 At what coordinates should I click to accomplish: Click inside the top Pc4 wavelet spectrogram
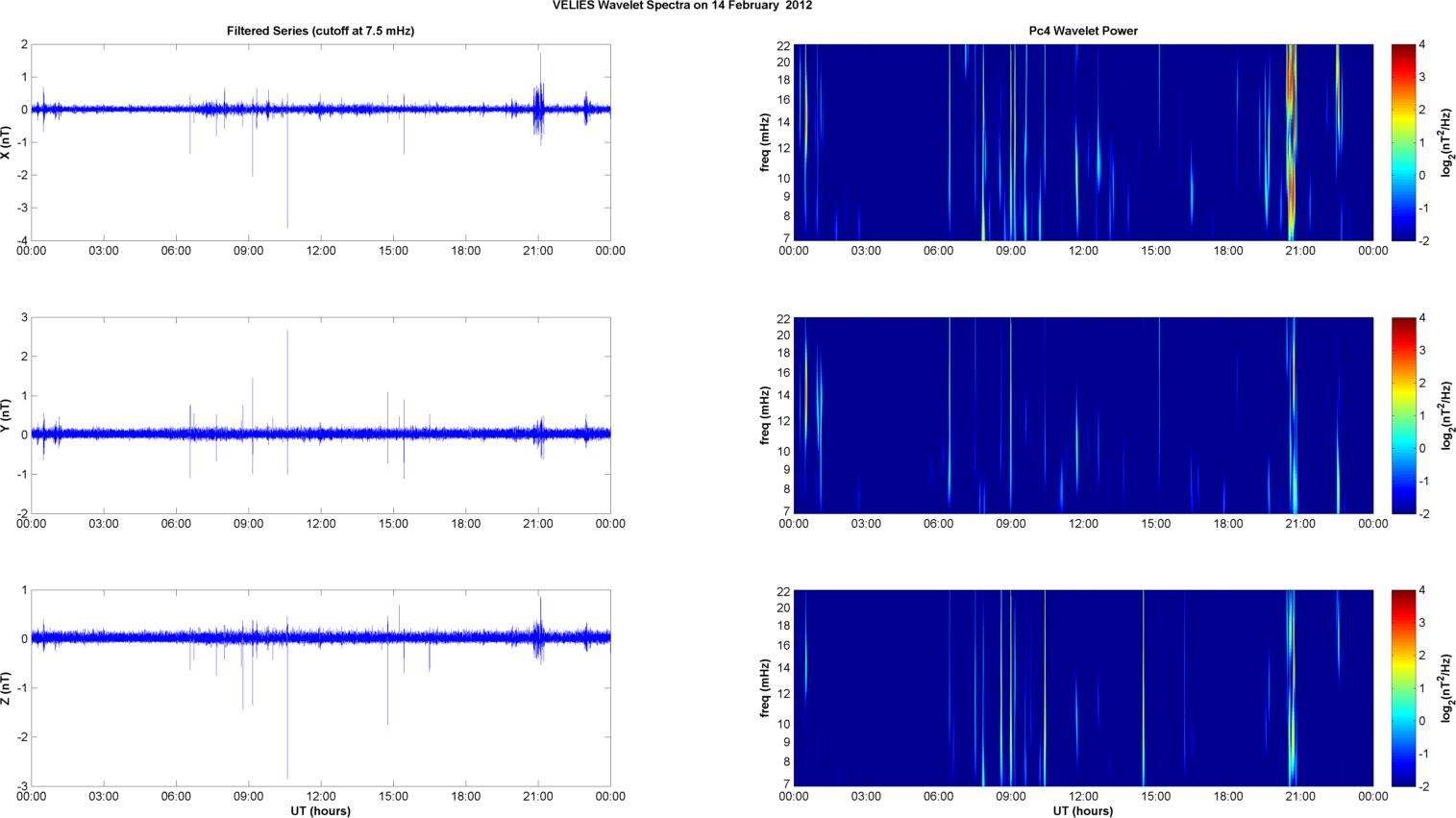(1083, 142)
